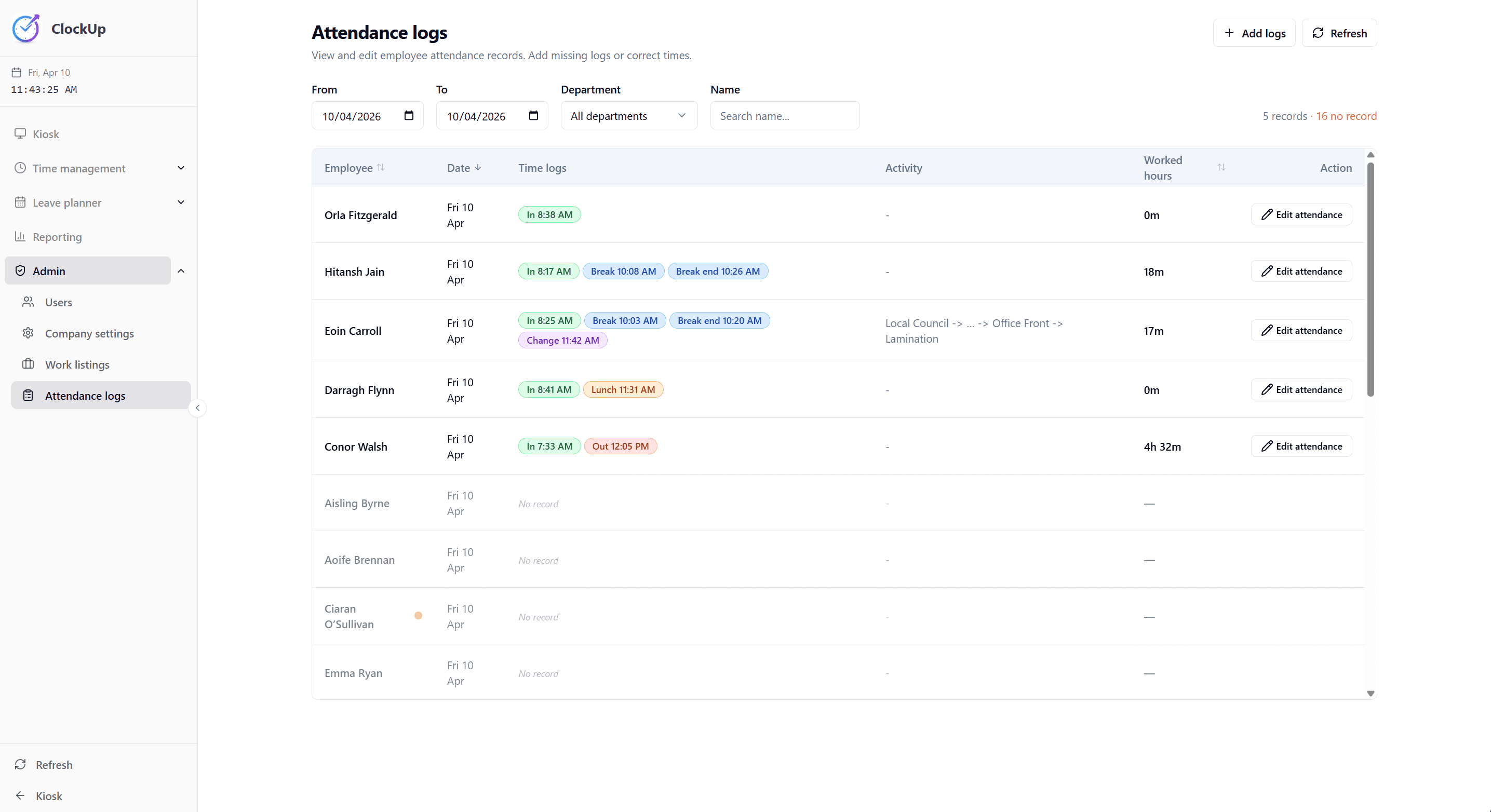The image size is (1491, 812).
Task: Sort by the Worked hours sort icon
Action: point(1221,167)
